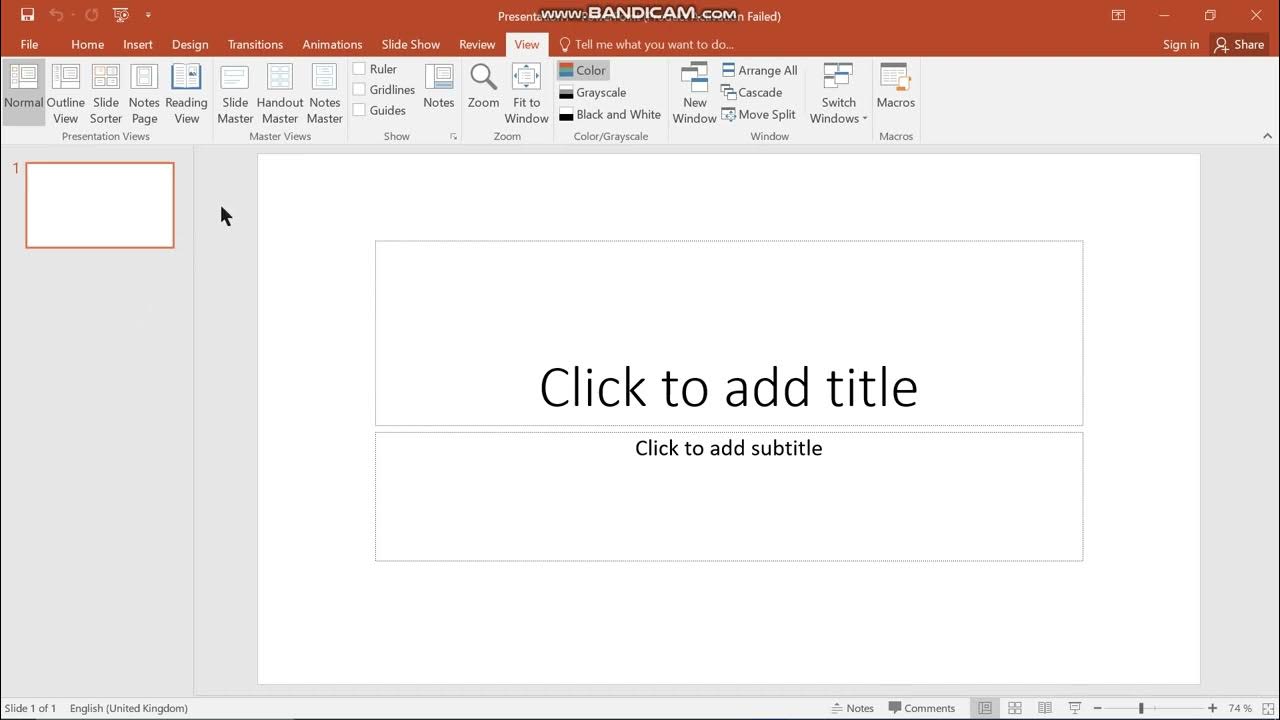The height and width of the screenshot is (720, 1280).
Task: Click Slide 1 of 1 indicator
Action: point(30,708)
